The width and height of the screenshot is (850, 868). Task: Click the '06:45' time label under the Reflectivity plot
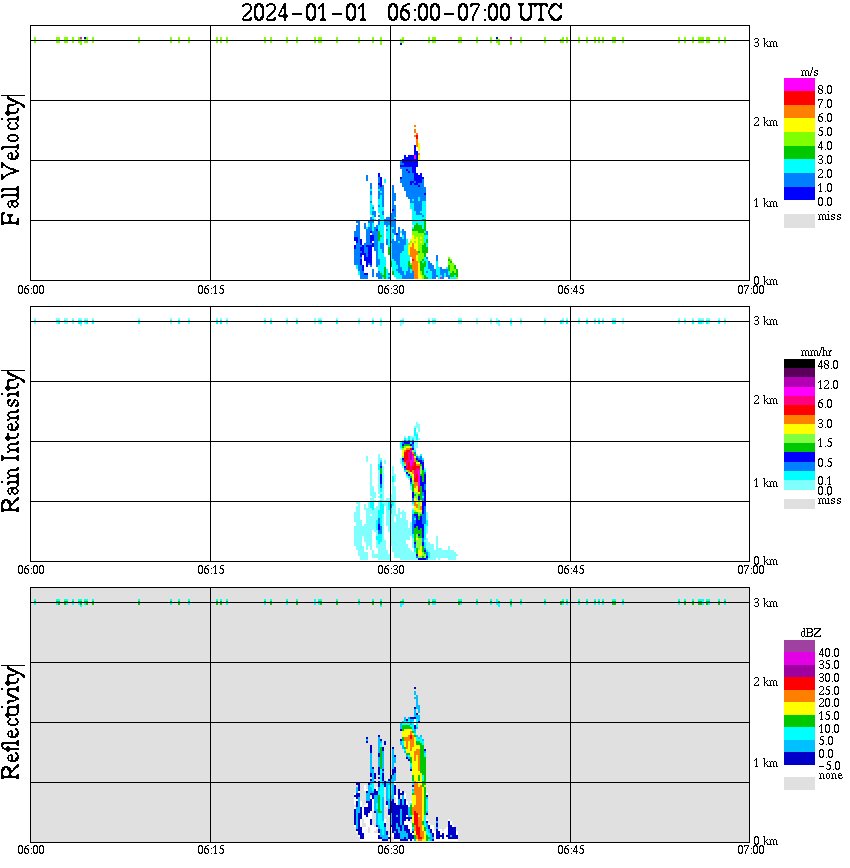(x=571, y=850)
